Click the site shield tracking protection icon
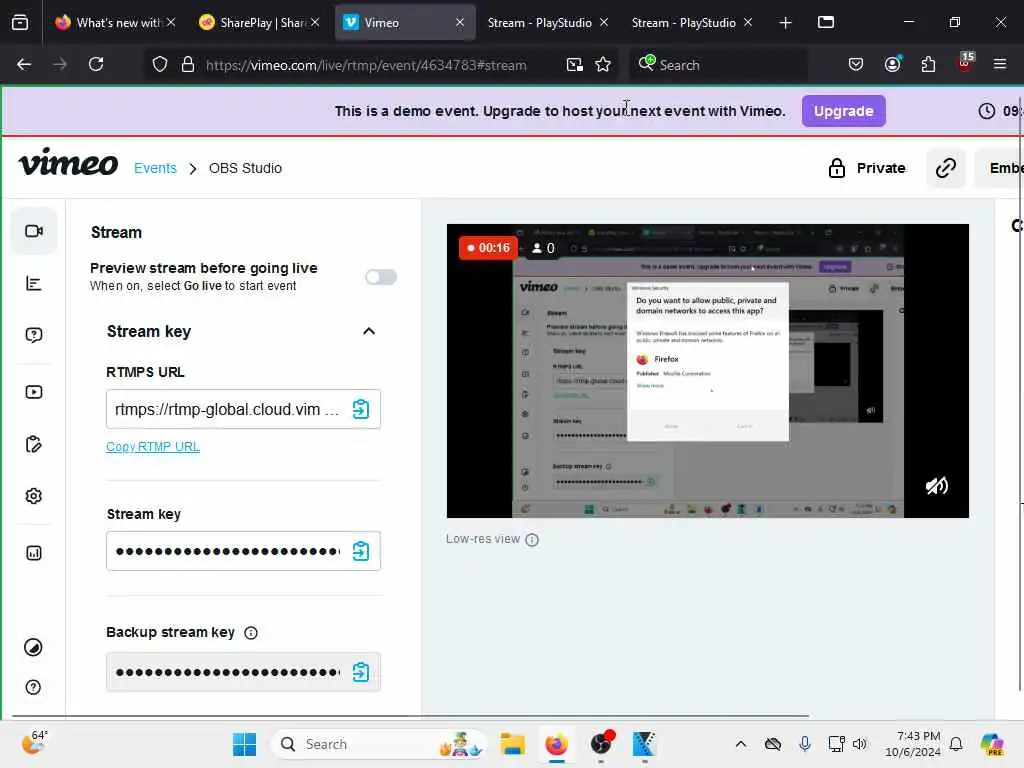This screenshot has width=1024, height=768. pos(160,65)
